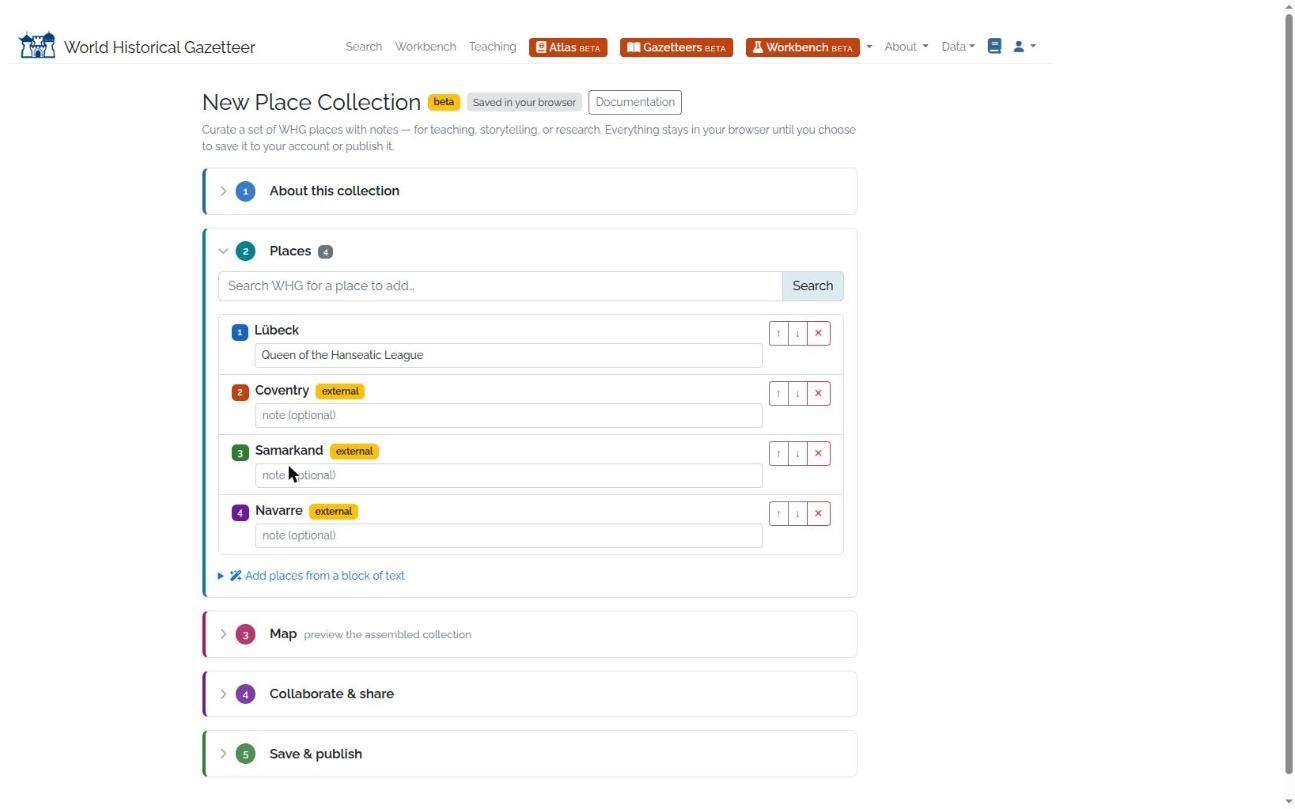Click the Samarkand place name

289,450
